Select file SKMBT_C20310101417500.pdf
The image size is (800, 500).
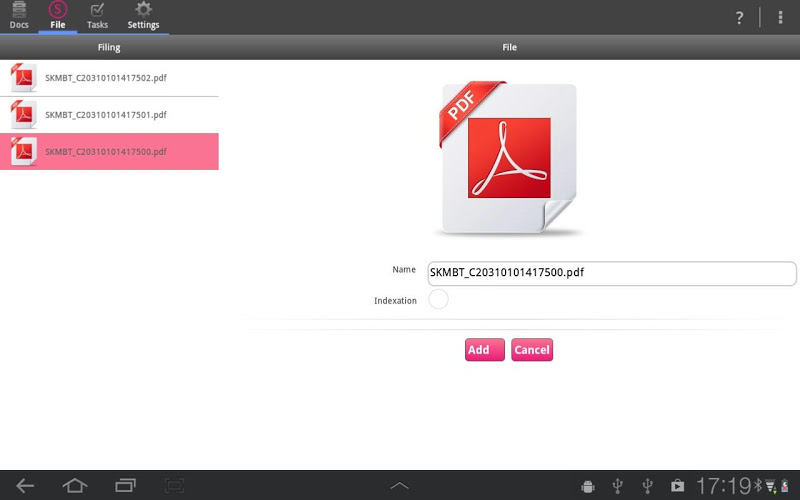(109, 152)
